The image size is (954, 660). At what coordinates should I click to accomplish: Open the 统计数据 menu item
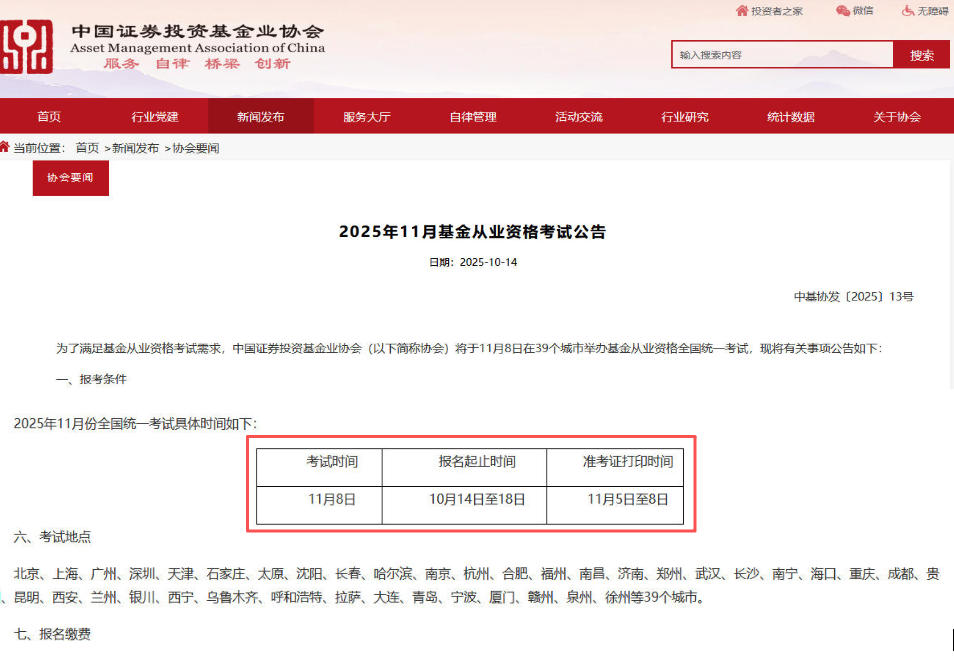pos(788,115)
